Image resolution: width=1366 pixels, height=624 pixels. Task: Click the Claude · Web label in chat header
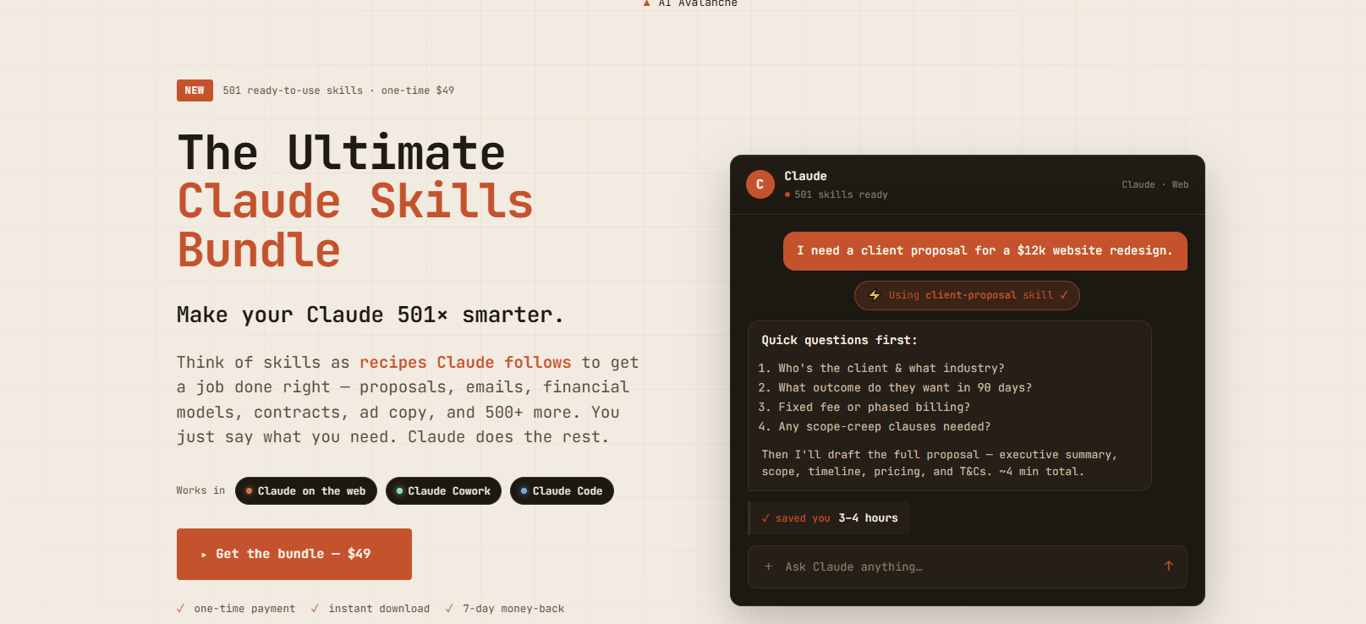(1155, 185)
